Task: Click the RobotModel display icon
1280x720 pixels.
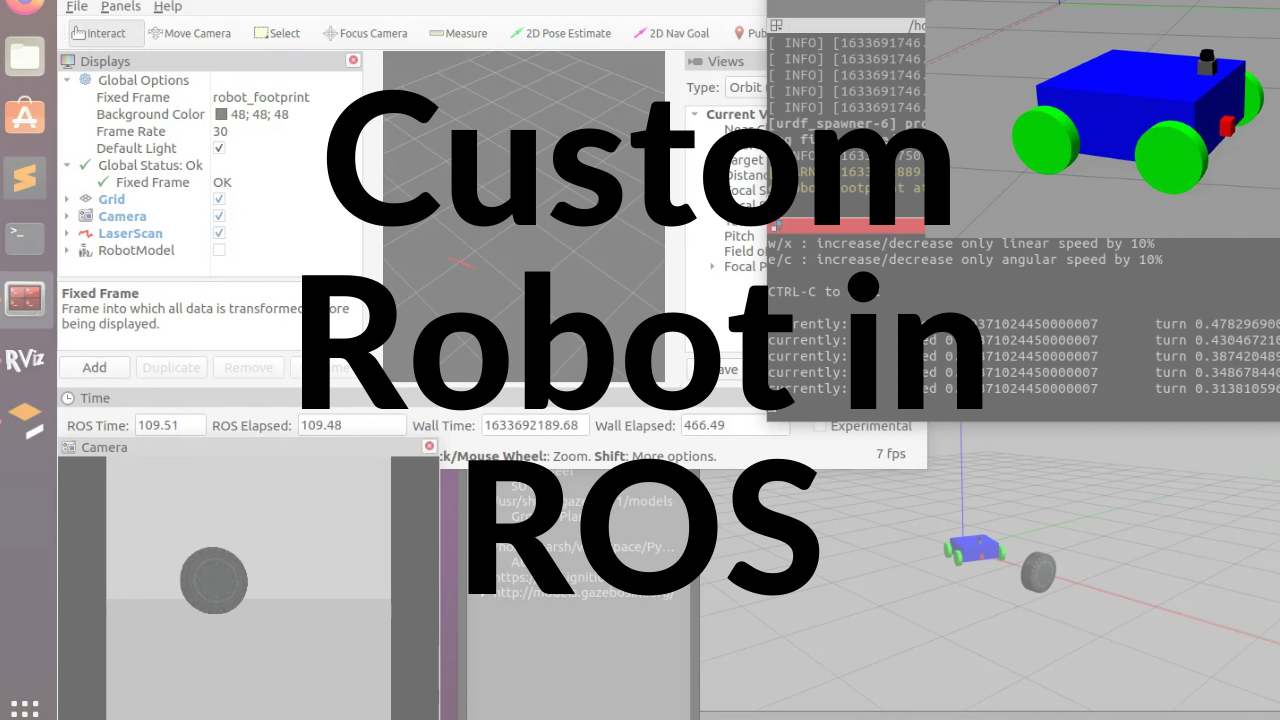Action: [x=86, y=250]
